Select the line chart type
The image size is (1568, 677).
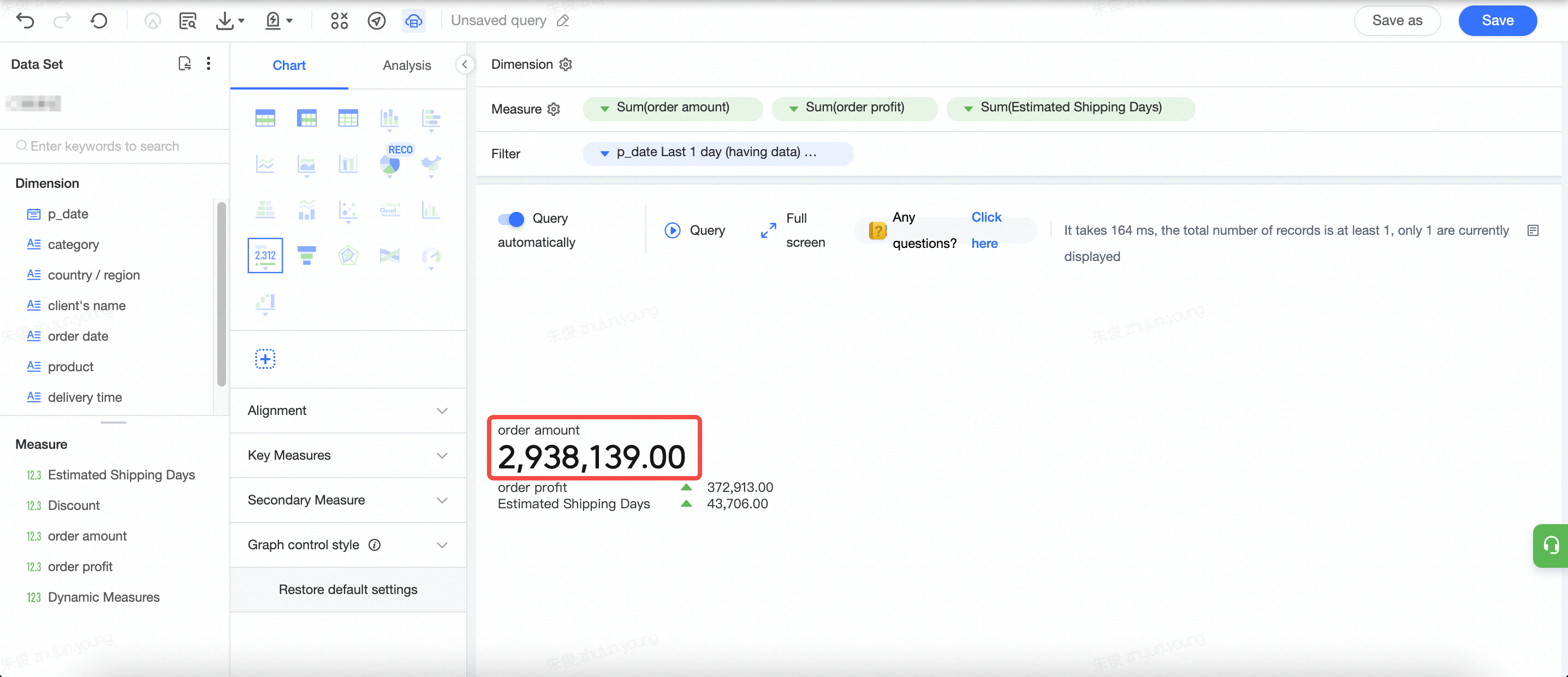coord(265,164)
